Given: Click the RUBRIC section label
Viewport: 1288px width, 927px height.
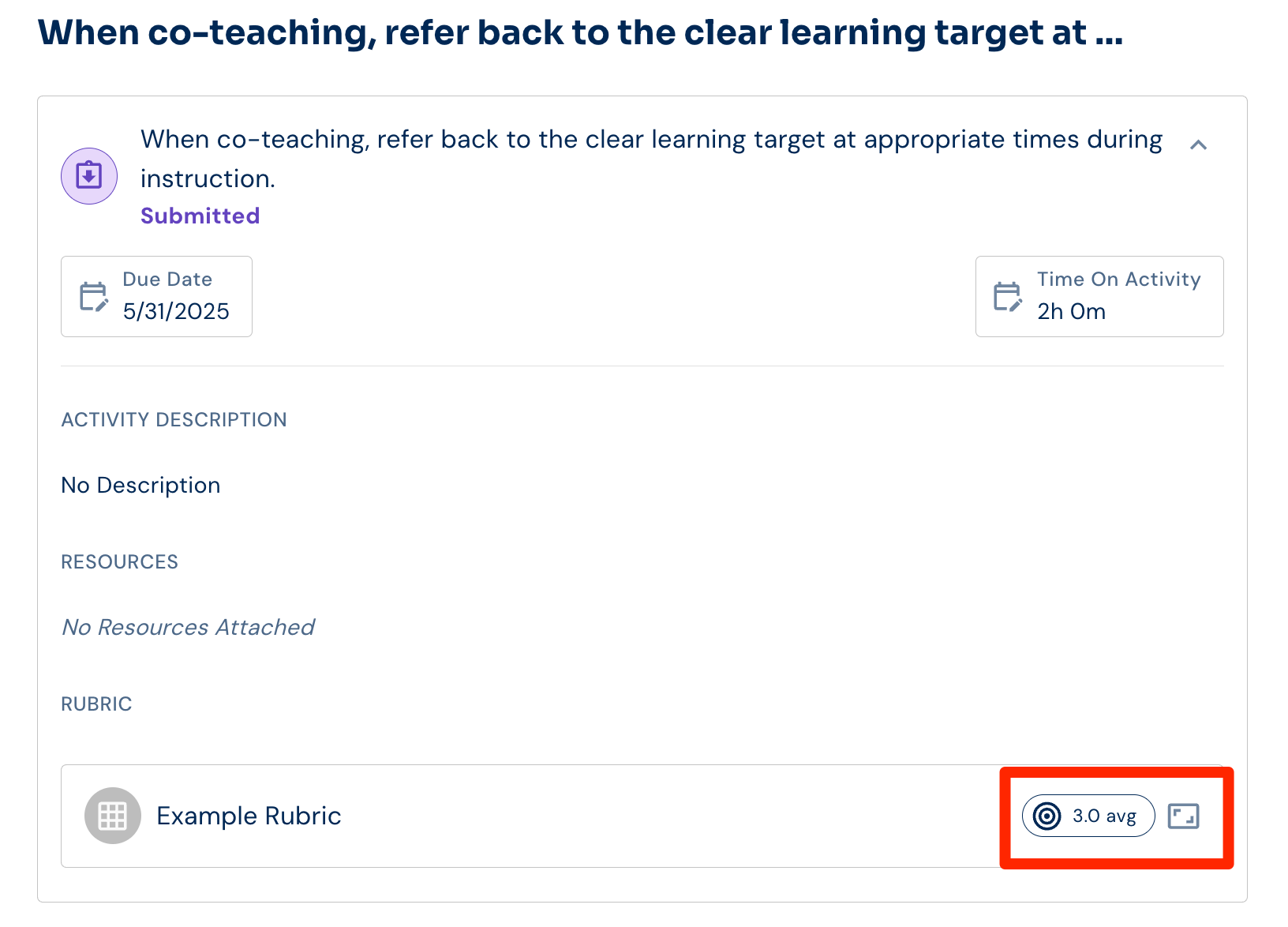Looking at the screenshot, I should (x=96, y=704).
